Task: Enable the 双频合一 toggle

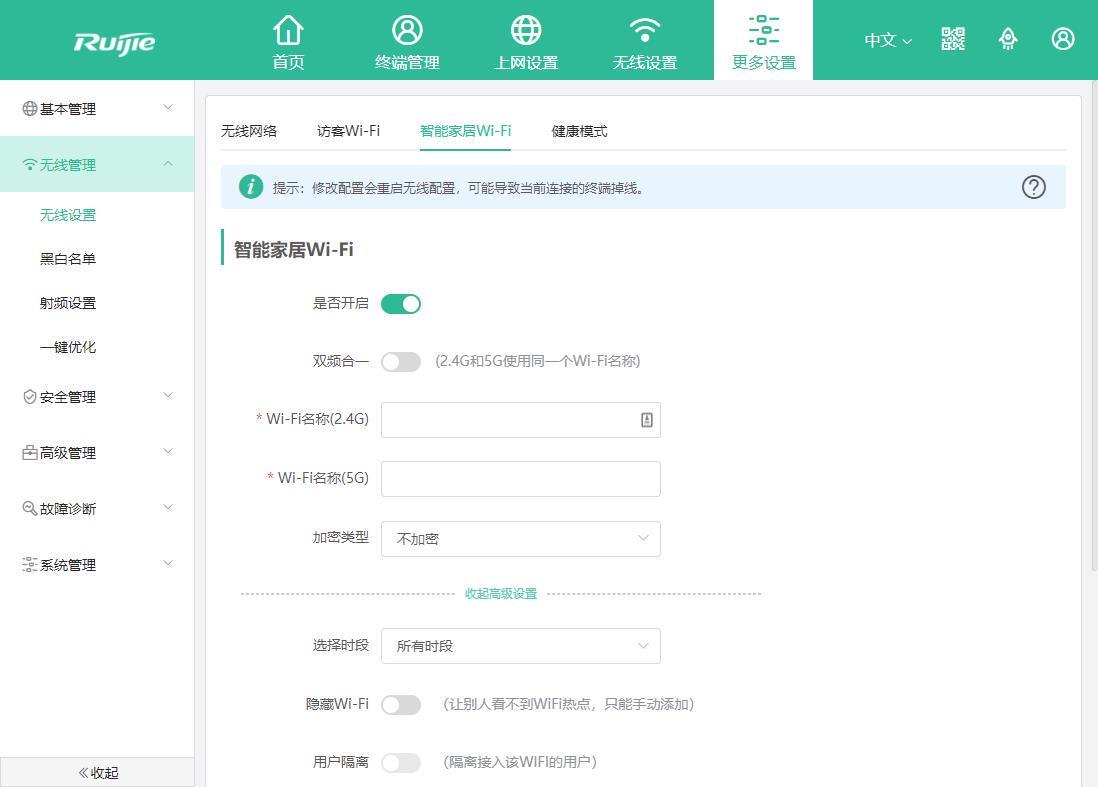Action: point(401,362)
